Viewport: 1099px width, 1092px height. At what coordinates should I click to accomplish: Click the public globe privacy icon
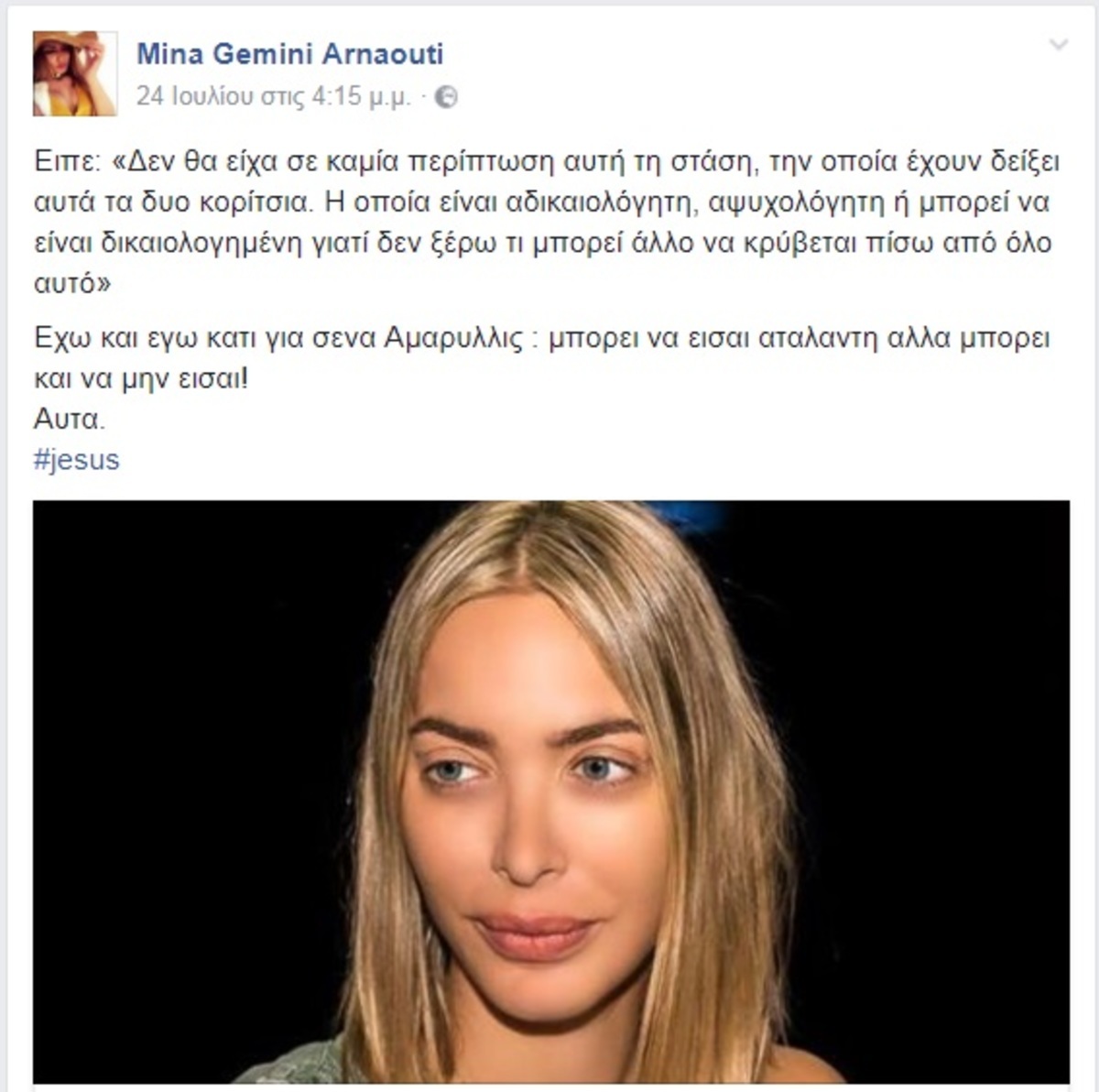point(446,96)
